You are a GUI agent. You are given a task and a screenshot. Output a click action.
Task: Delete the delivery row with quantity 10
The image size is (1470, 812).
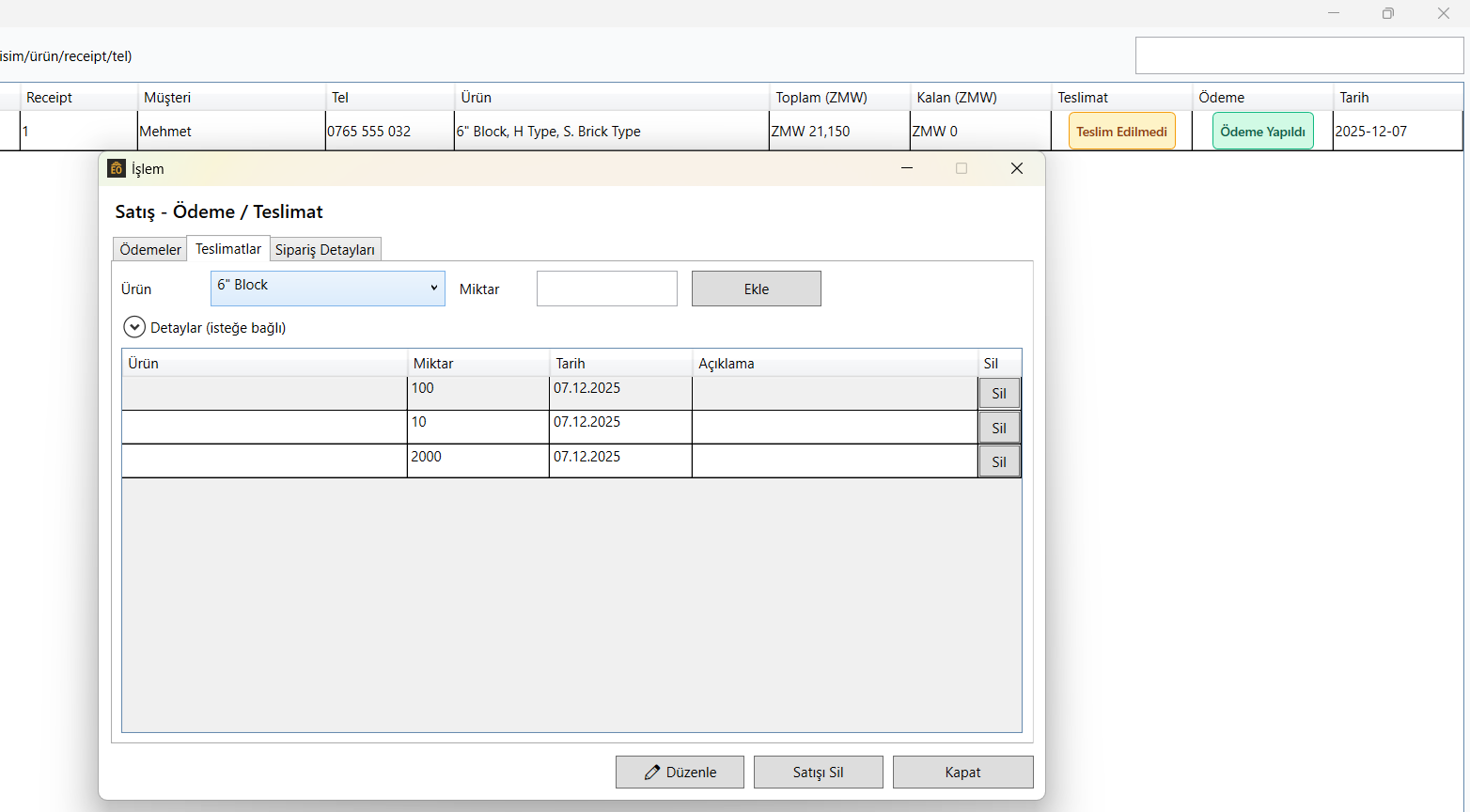pos(999,428)
